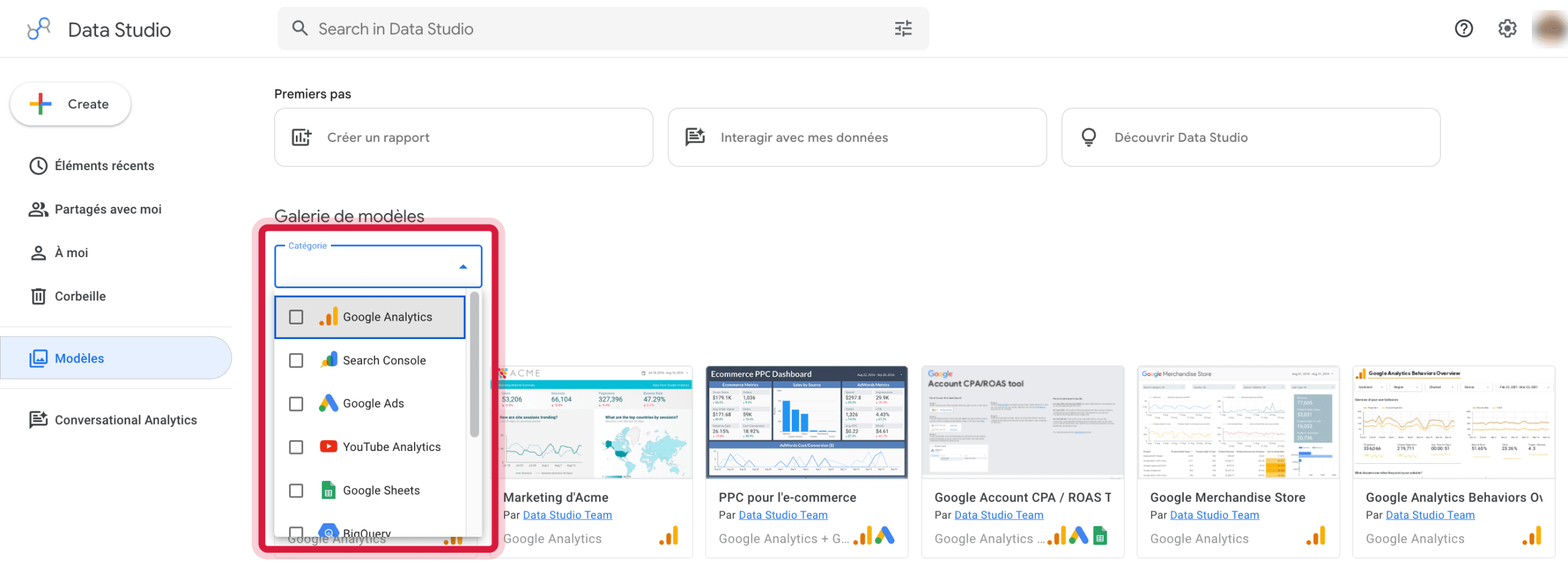Image resolution: width=1568 pixels, height=582 pixels.
Task: Click Découvrir Data Studio card
Action: click(1251, 138)
